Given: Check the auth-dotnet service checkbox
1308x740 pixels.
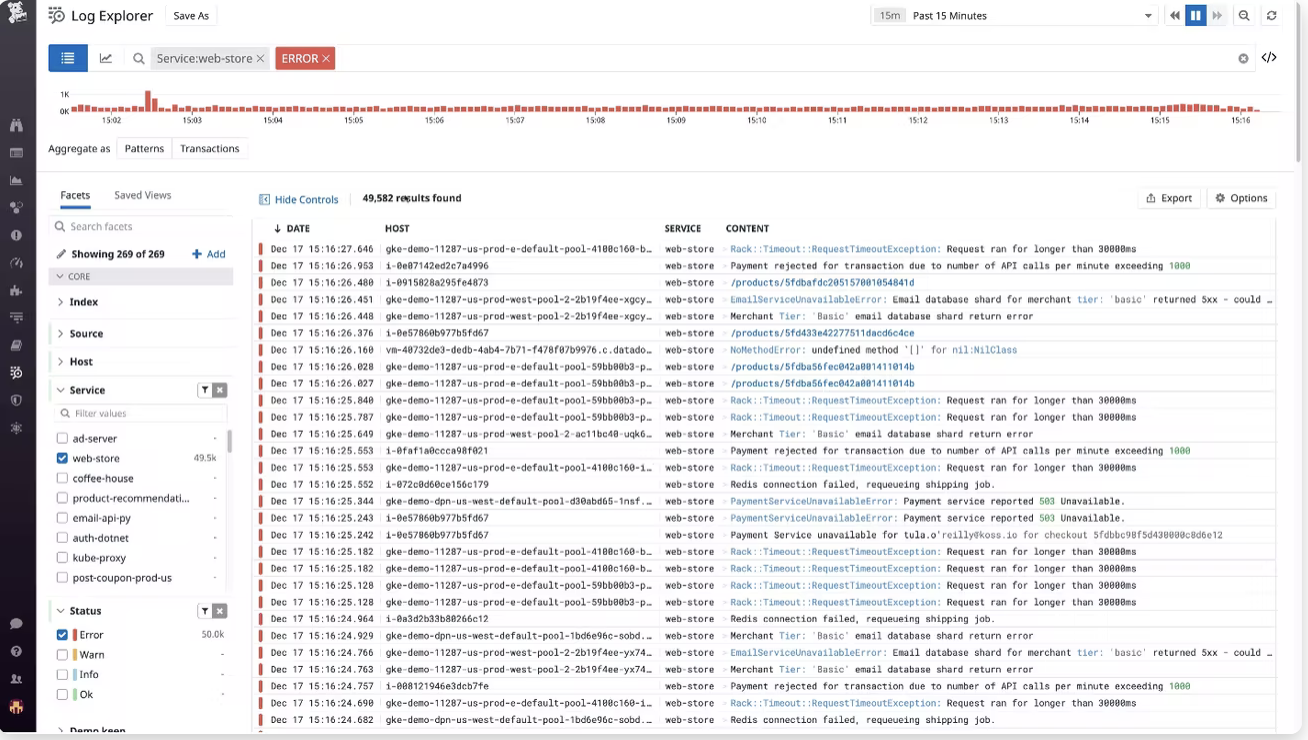Looking at the screenshot, I should pyautogui.click(x=62, y=538).
